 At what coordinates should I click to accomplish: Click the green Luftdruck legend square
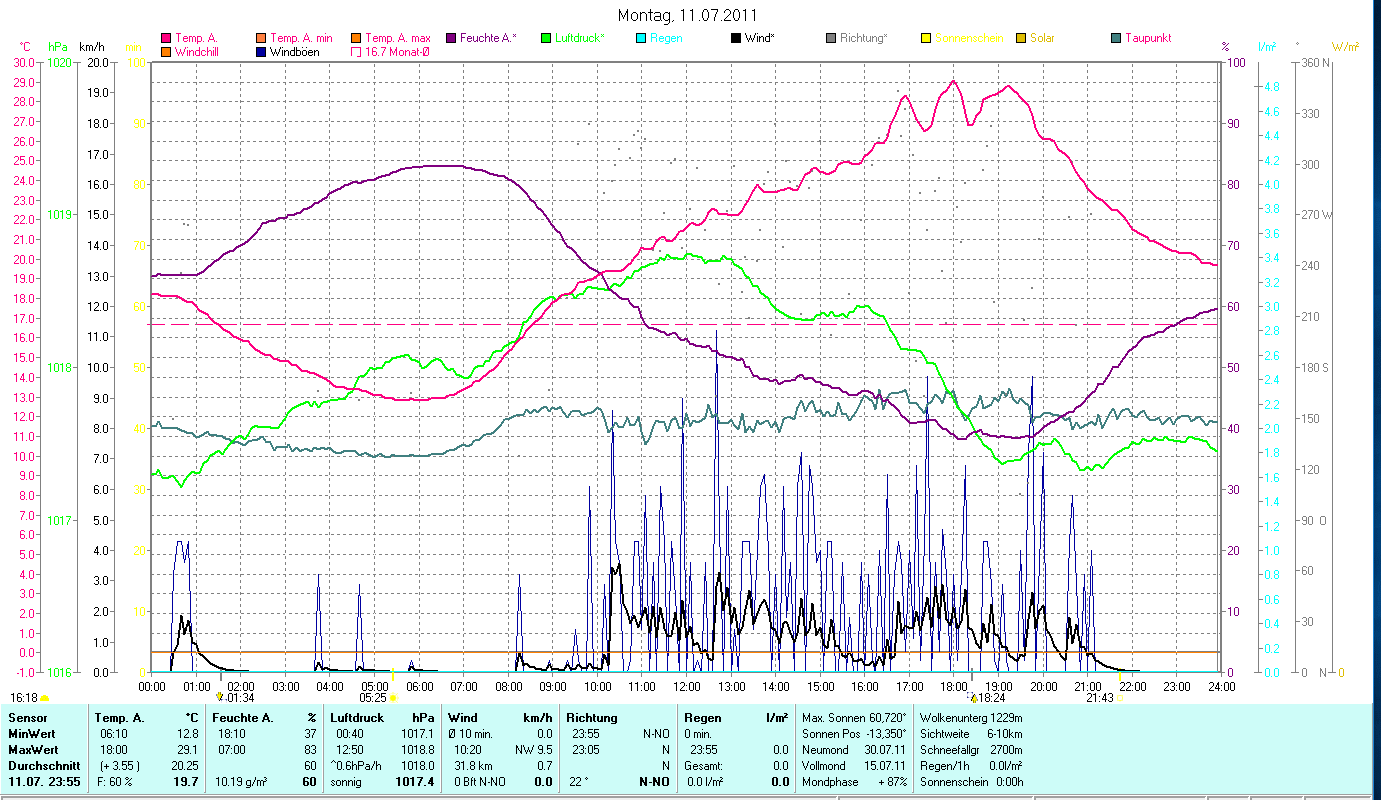546,38
